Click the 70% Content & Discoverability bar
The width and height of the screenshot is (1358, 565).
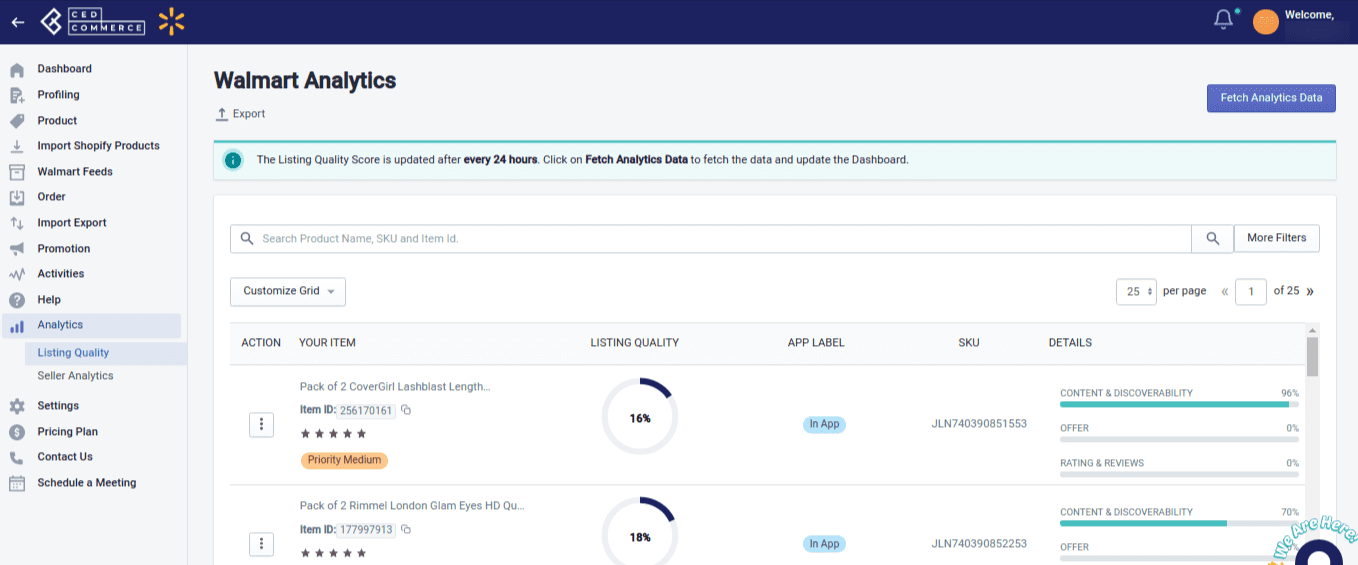pyautogui.click(x=1179, y=523)
